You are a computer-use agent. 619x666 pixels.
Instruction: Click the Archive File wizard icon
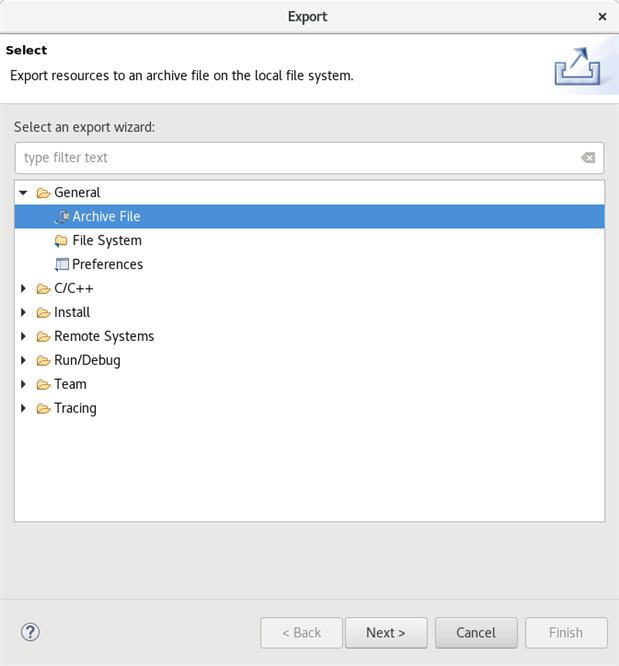62,216
